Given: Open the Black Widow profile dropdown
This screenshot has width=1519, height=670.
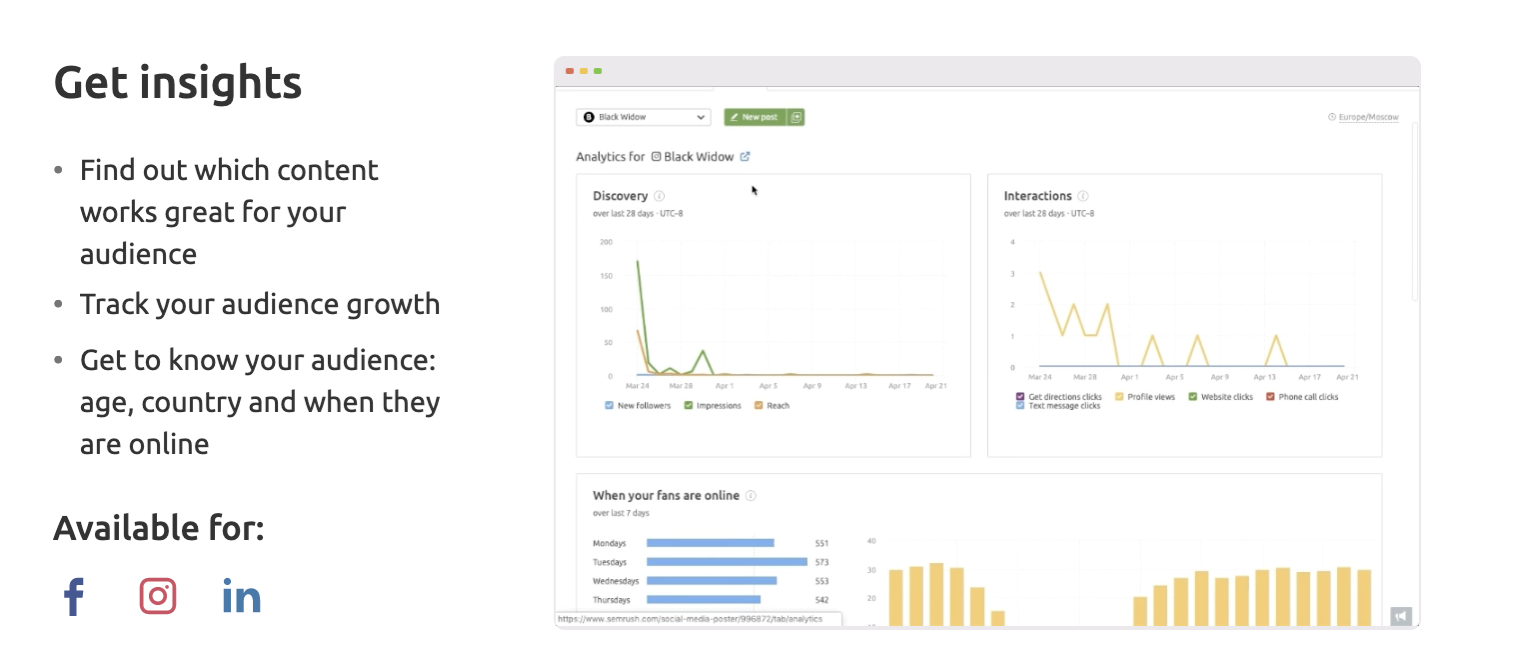Looking at the screenshot, I should [x=644, y=117].
